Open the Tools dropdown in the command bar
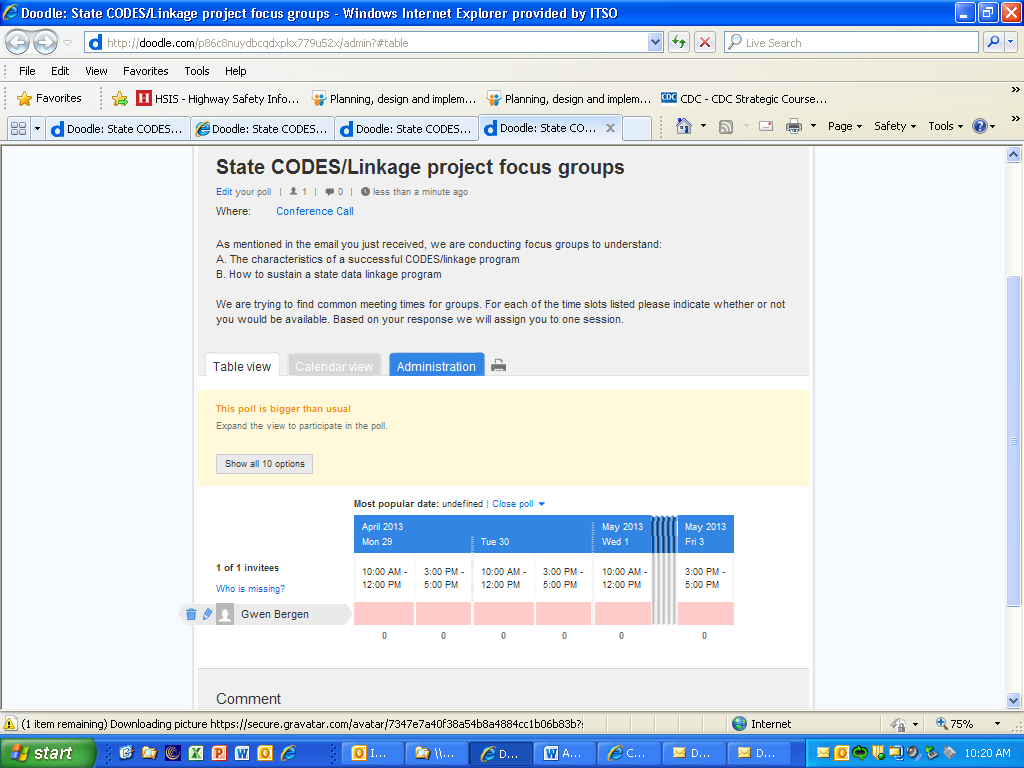The width and height of the screenshot is (1024, 768). [945, 127]
